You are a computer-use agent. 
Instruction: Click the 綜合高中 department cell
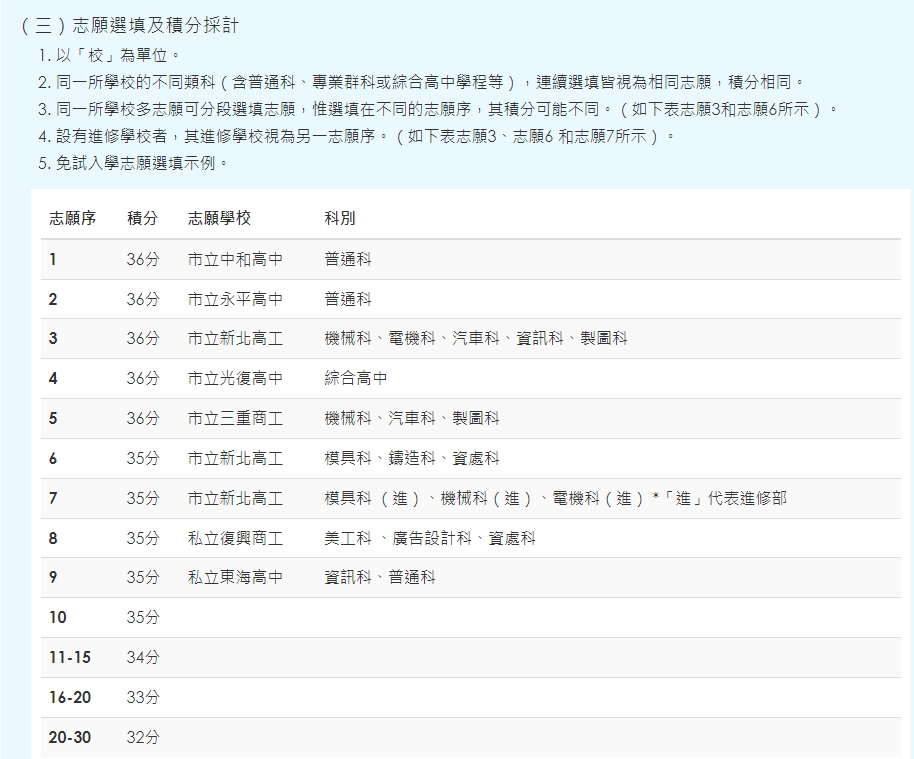pos(356,378)
